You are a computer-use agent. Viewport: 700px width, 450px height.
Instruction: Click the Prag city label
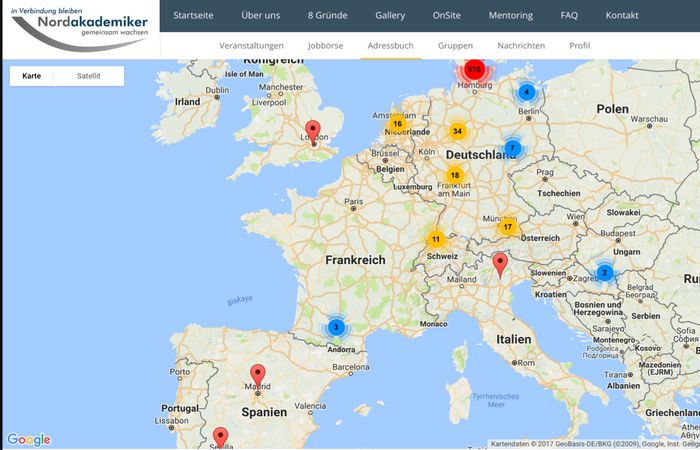point(545,172)
